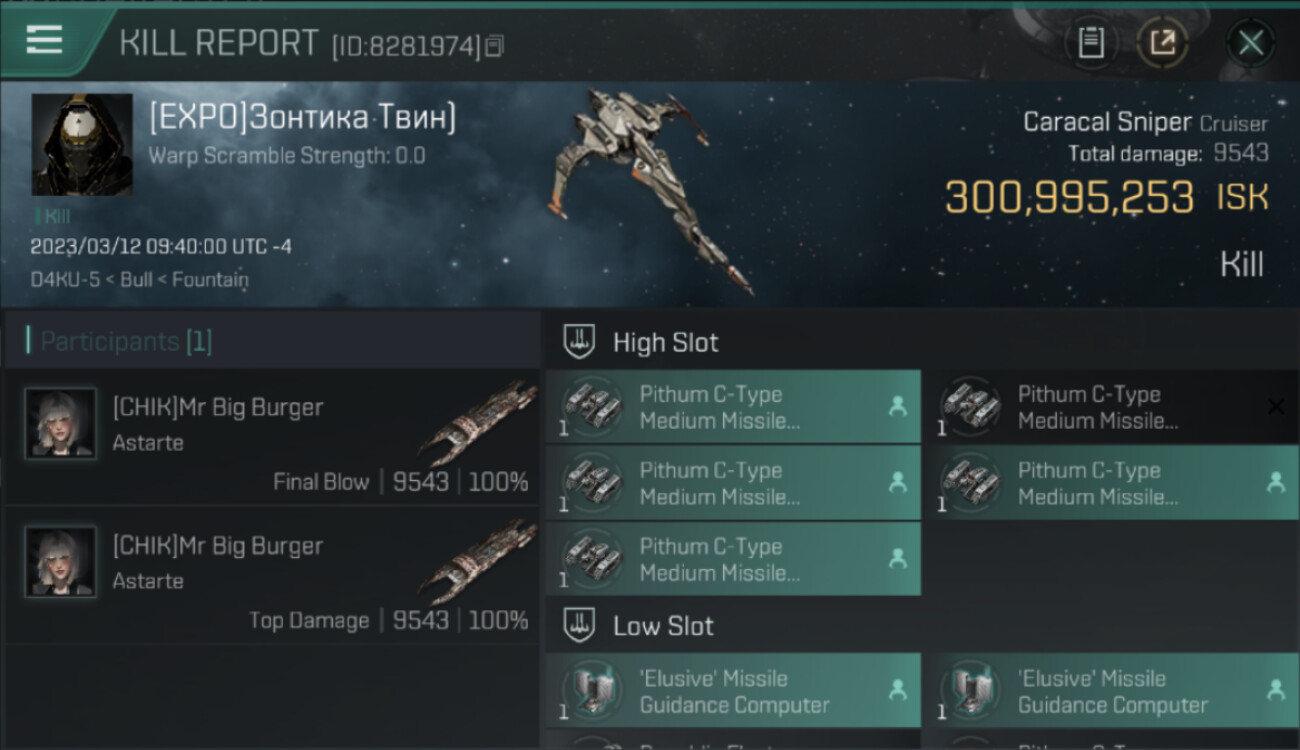
Task: Copy the kill report ID
Action: click(x=495, y=46)
